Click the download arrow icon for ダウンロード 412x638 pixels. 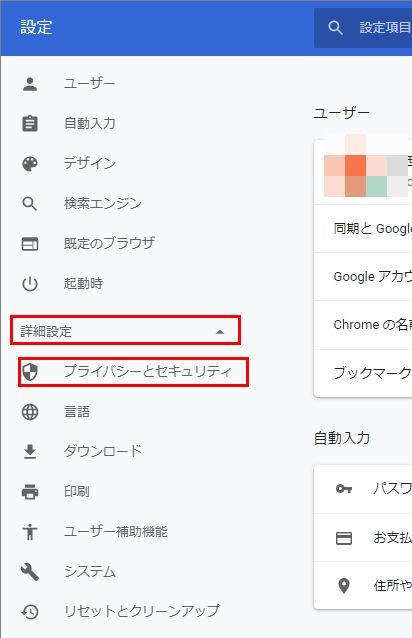30,452
